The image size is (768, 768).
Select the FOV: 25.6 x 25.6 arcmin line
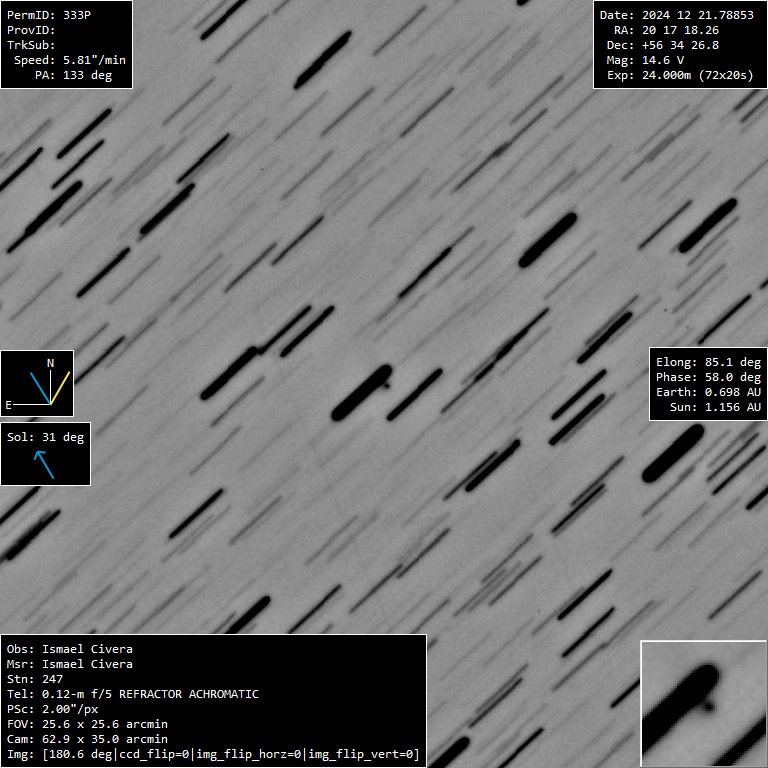87,724
